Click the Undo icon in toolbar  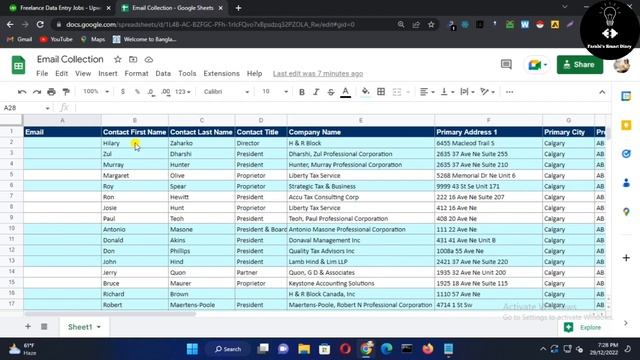click(x=22, y=92)
